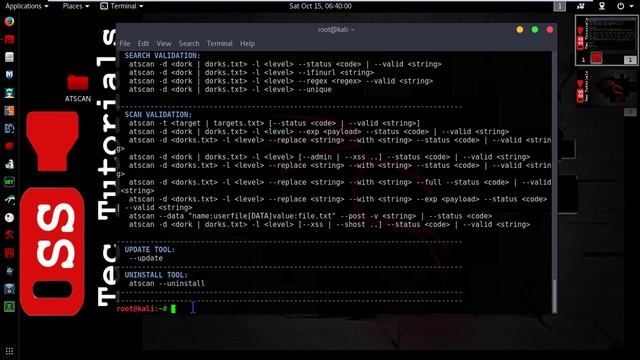Open the Files manager dock icon
Screen dimensions: 640x360
(9, 57)
